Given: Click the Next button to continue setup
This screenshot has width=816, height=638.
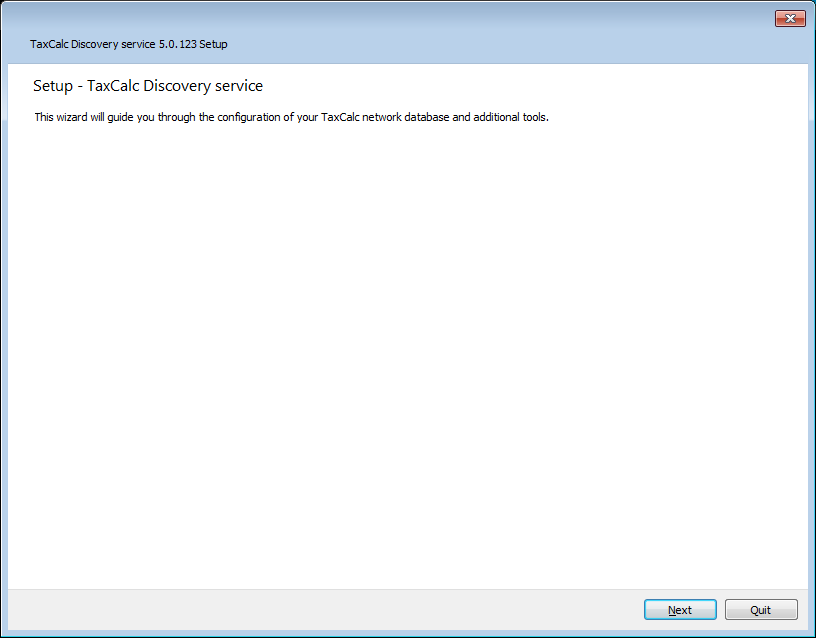Looking at the screenshot, I should coord(680,610).
